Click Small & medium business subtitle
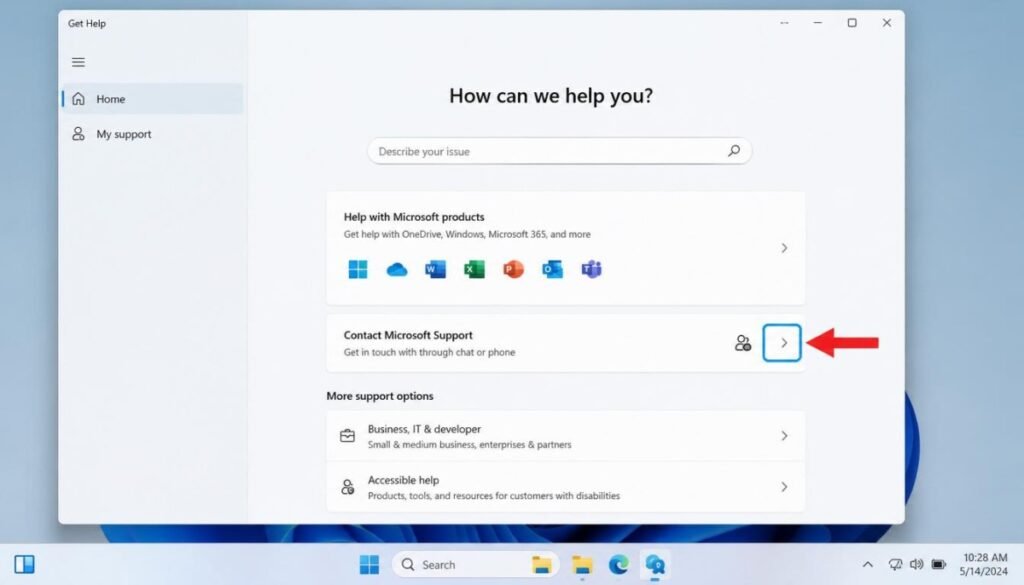This screenshot has height=585, width=1024. coord(470,445)
